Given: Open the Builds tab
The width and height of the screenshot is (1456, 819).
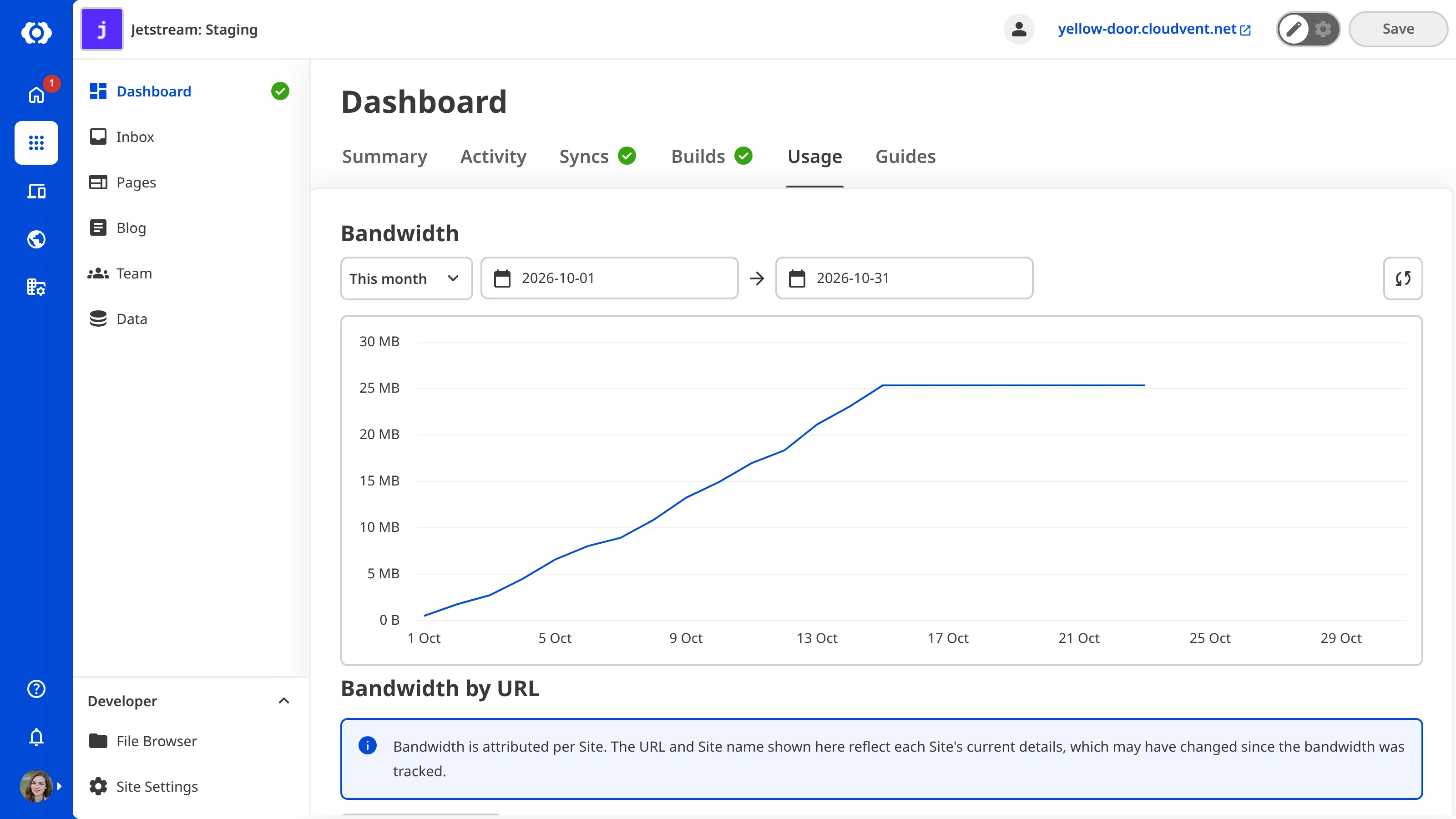Looking at the screenshot, I should (x=712, y=157).
